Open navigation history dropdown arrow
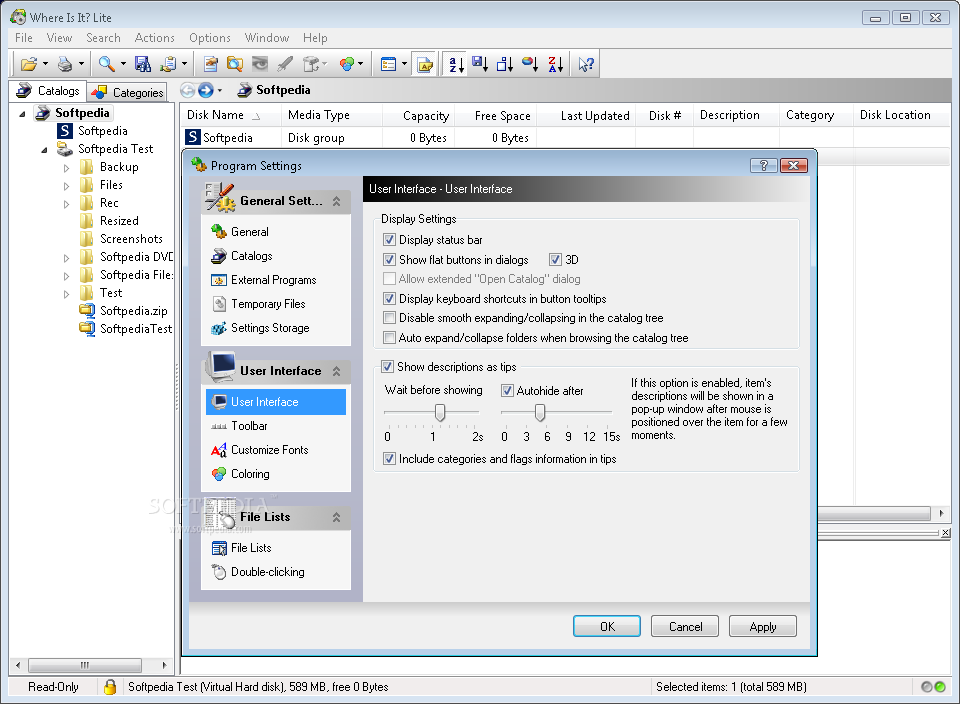Viewport: 960px width, 704px height. click(220, 91)
